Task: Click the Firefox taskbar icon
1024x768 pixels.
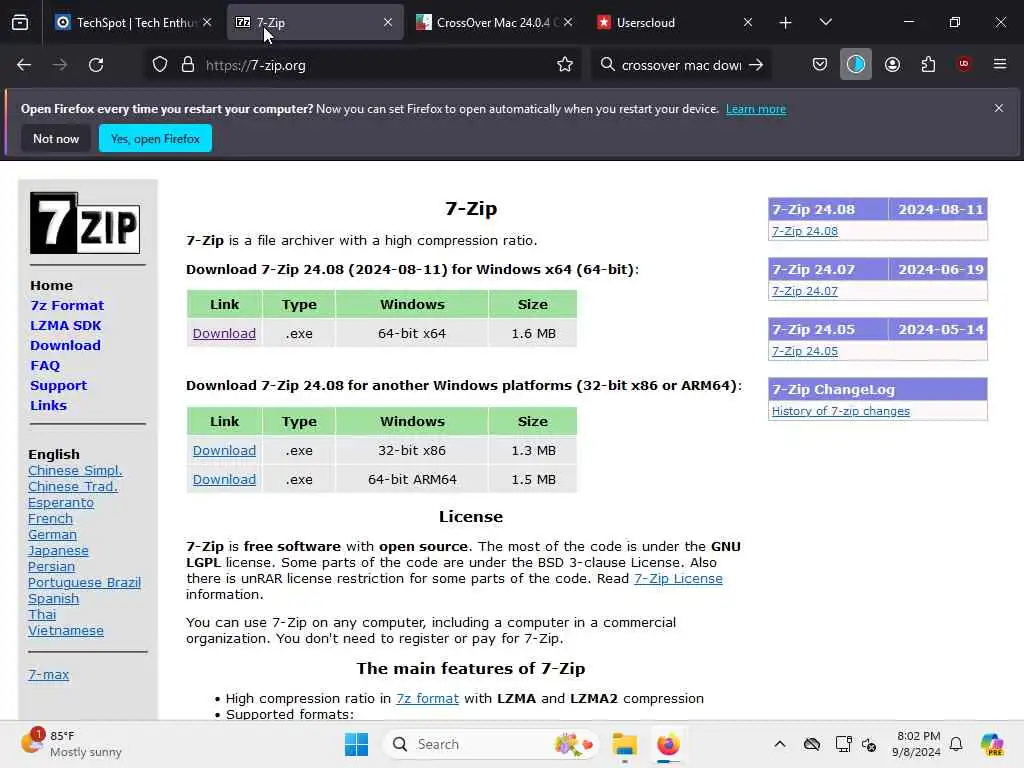Action: point(668,744)
